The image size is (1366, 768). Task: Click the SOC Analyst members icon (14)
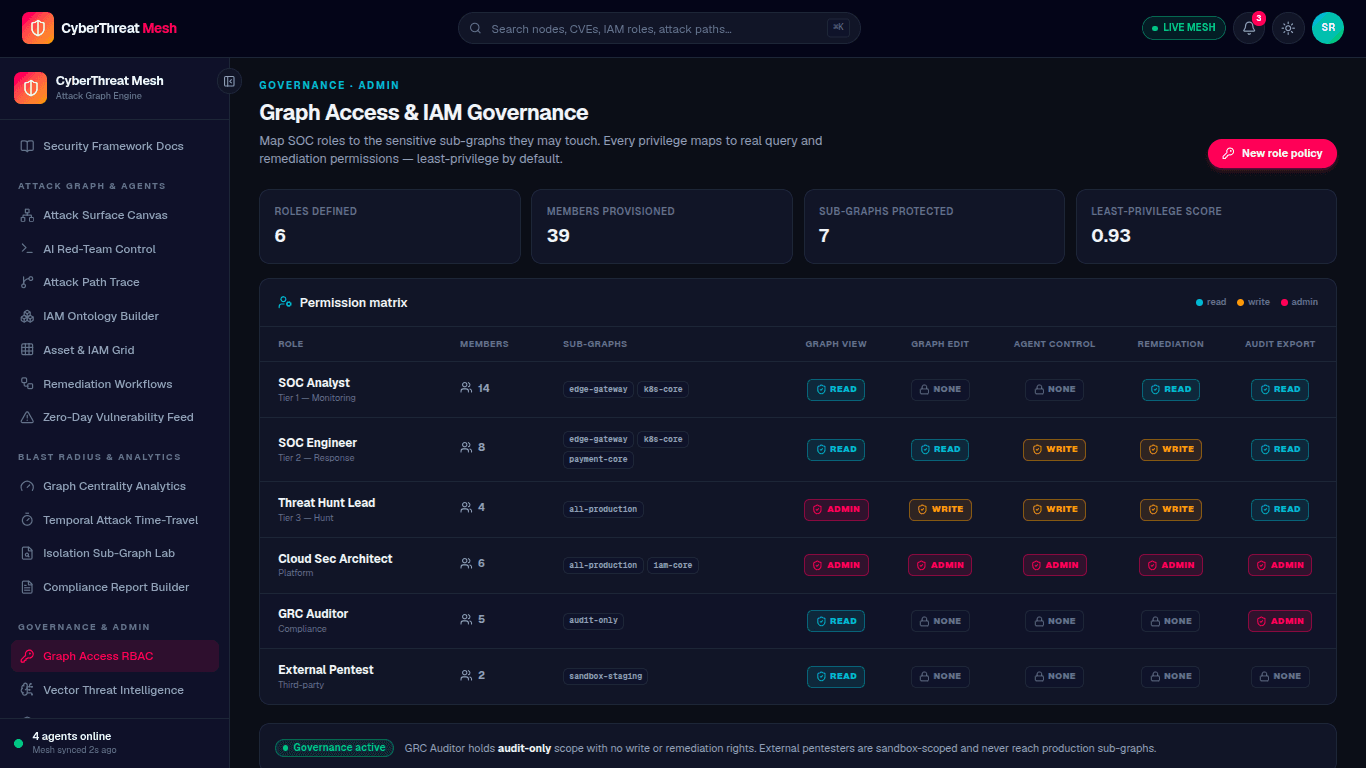coord(465,388)
